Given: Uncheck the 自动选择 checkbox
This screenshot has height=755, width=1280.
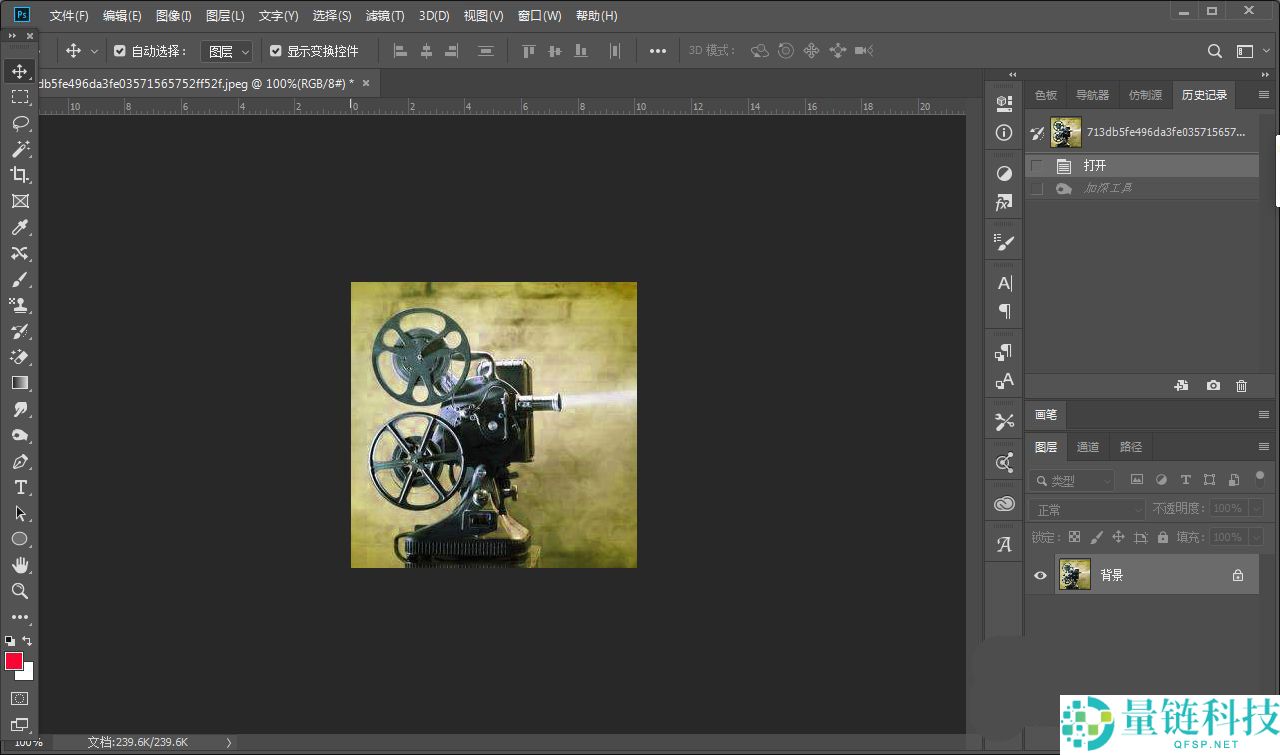Looking at the screenshot, I should (x=120, y=51).
